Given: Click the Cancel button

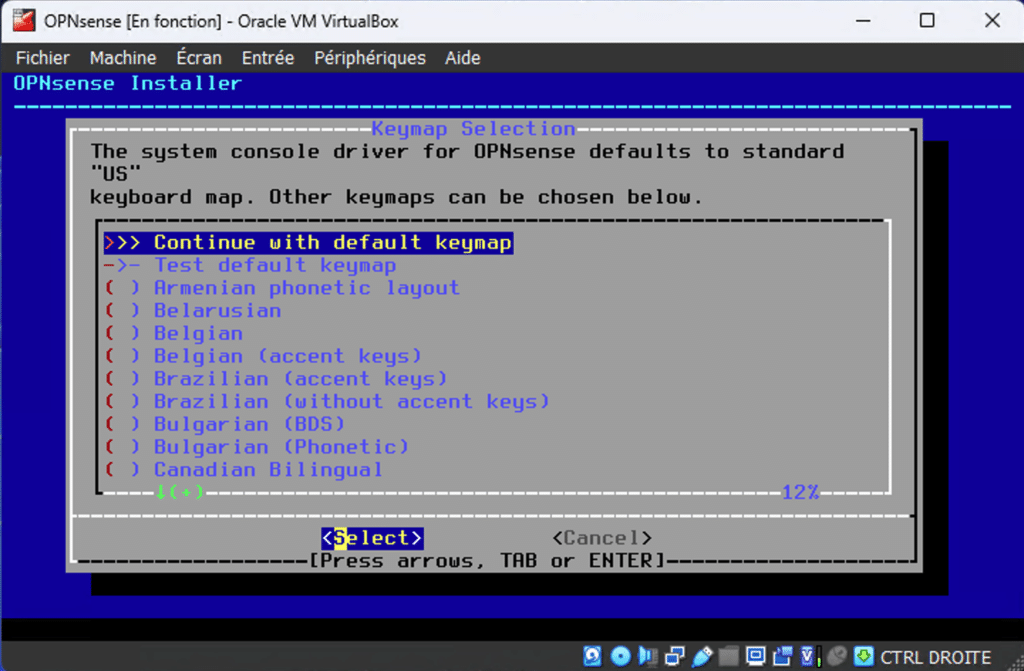Looking at the screenshot, I should coord(602,538).
